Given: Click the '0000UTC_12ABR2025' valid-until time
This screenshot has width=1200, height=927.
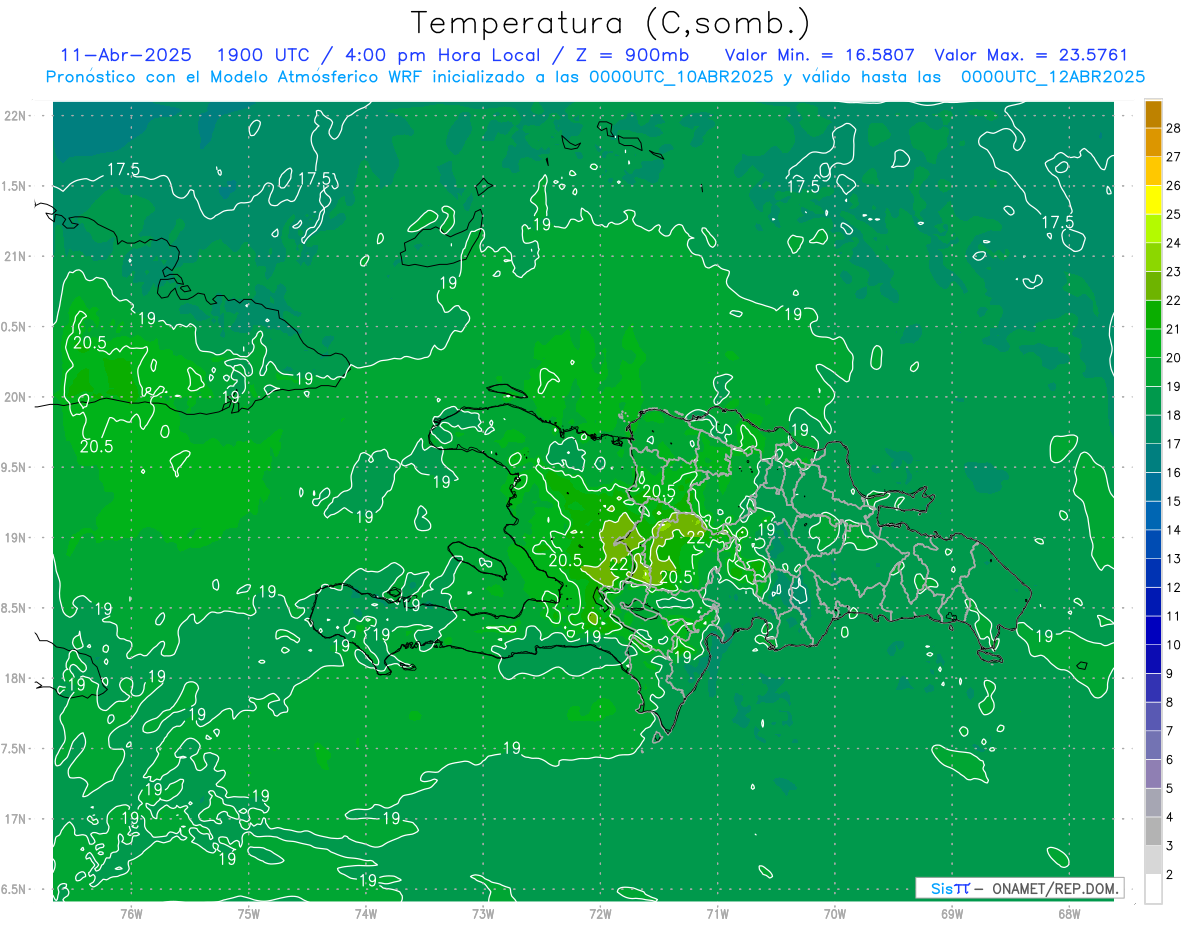Looking at the screenshot, I should click(1053, 77).
